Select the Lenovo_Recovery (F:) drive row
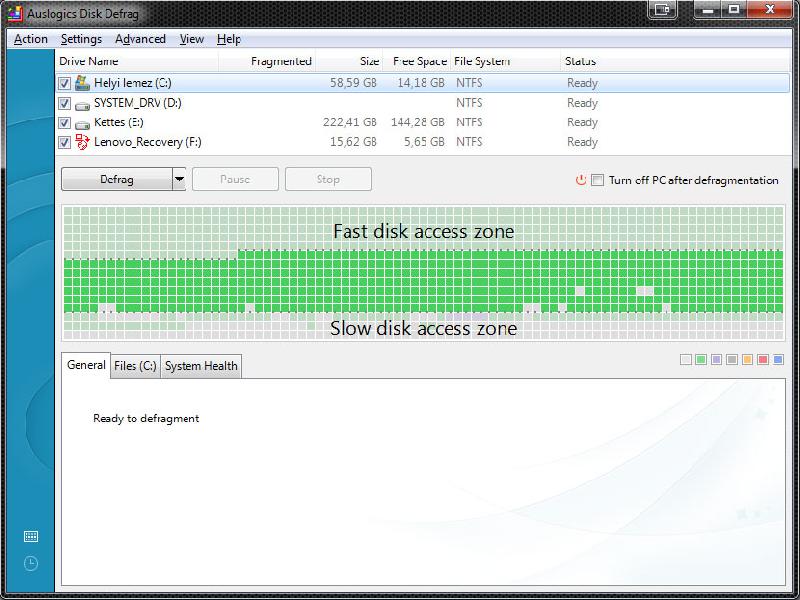 pyautogui.click(x=422, y=142)
